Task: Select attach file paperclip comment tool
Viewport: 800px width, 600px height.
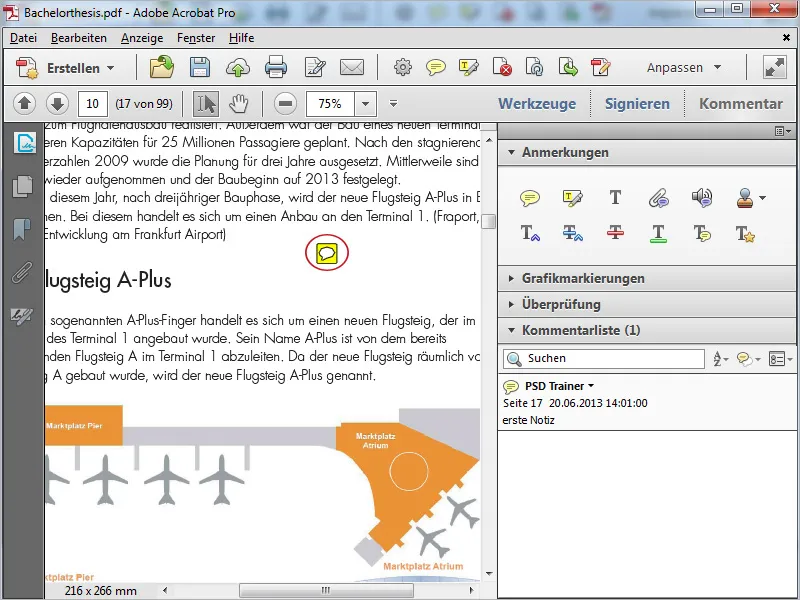Action: click(658, 197)
